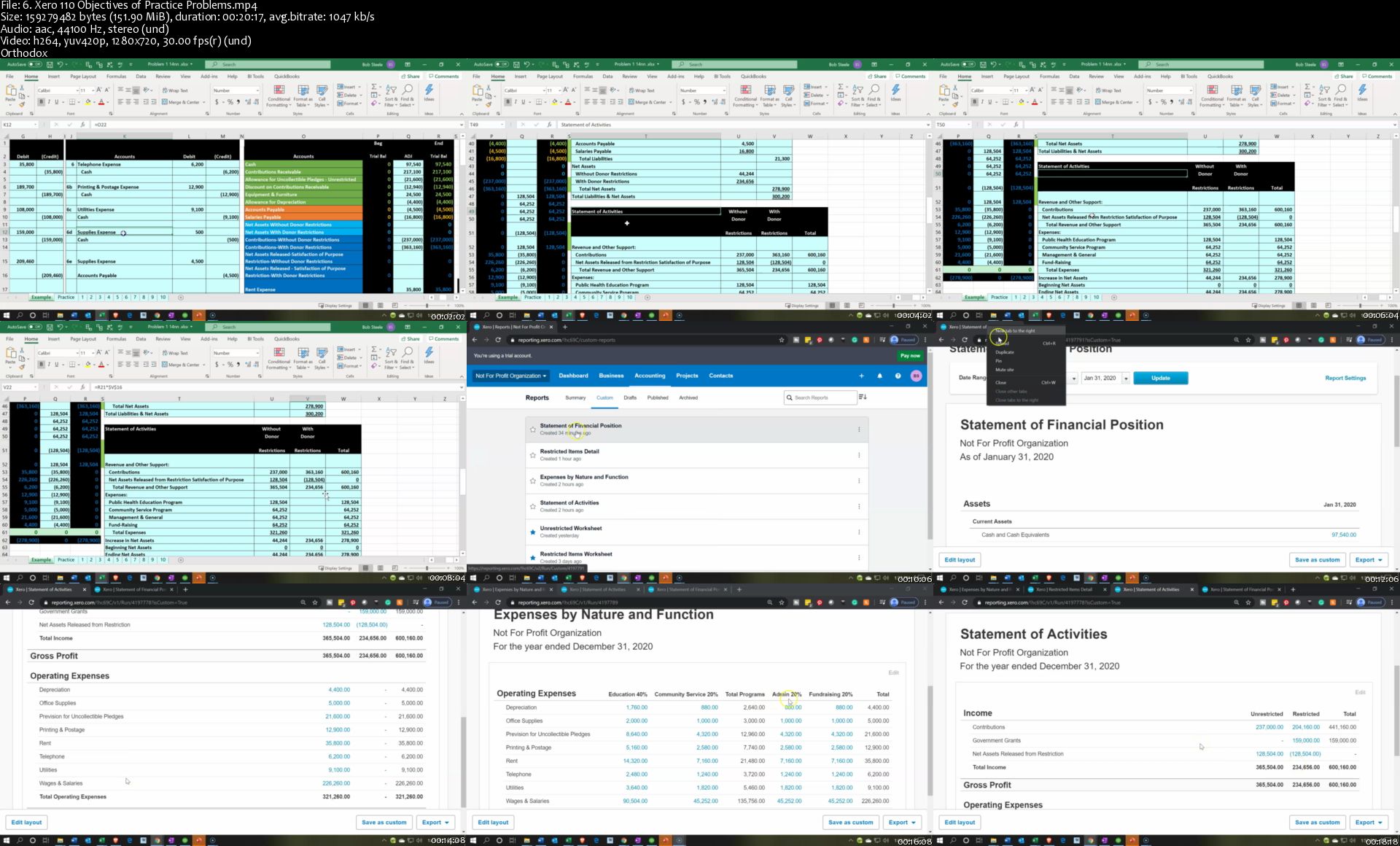This screenshot has height=846, width=1400.
Task: Click the sort icon beside Search Reports
Action: coord(863,397)
